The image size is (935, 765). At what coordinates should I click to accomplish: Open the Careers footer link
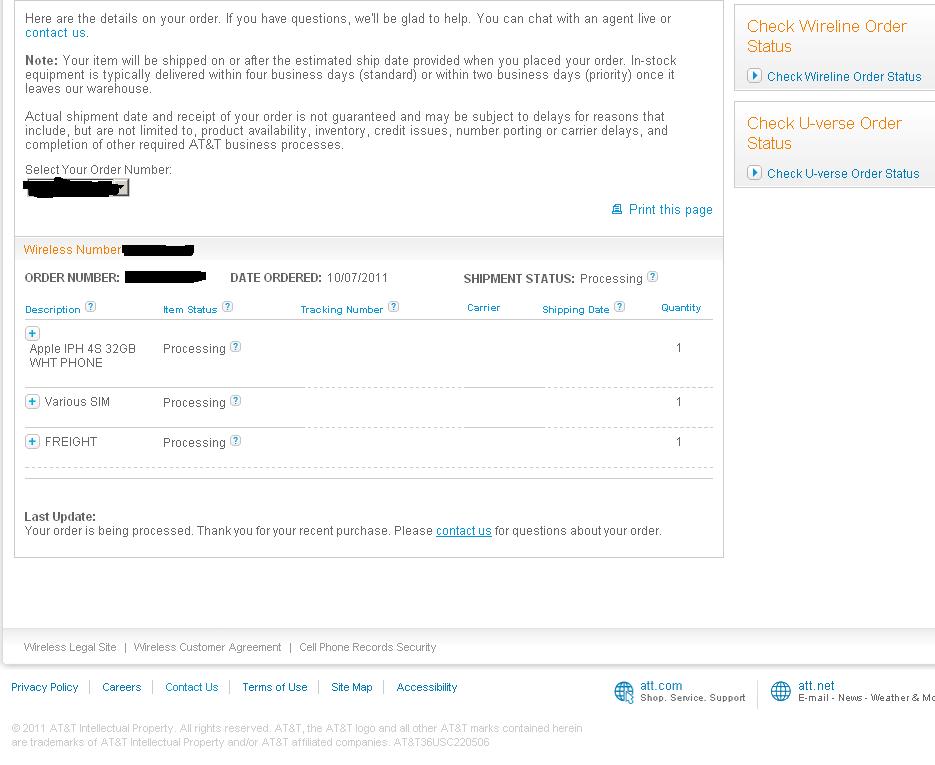tap(122, 687)
